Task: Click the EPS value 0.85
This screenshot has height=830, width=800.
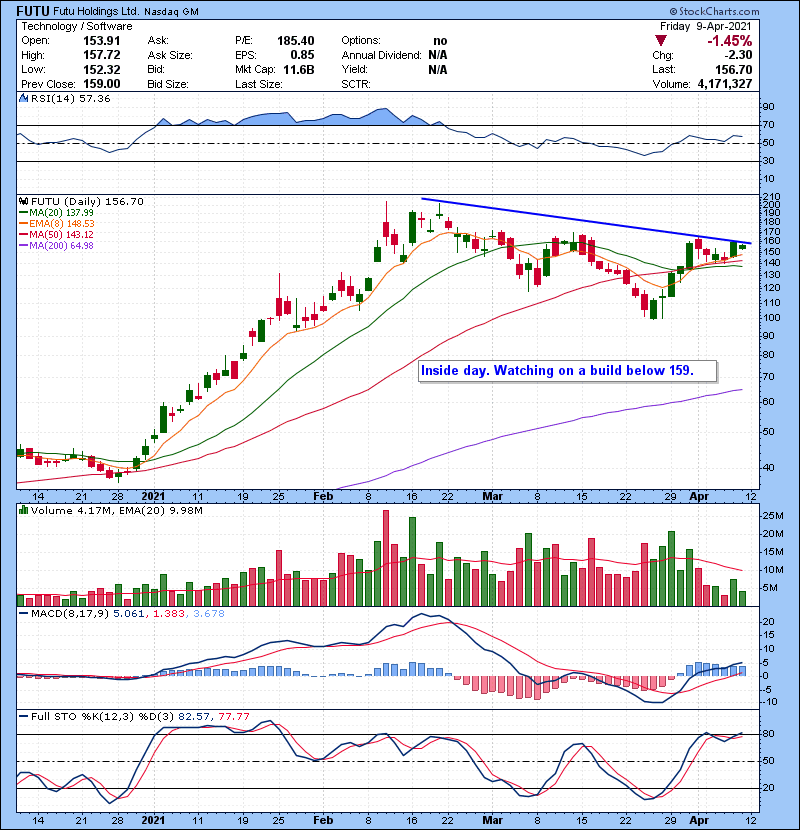Action: pos(302,55)
